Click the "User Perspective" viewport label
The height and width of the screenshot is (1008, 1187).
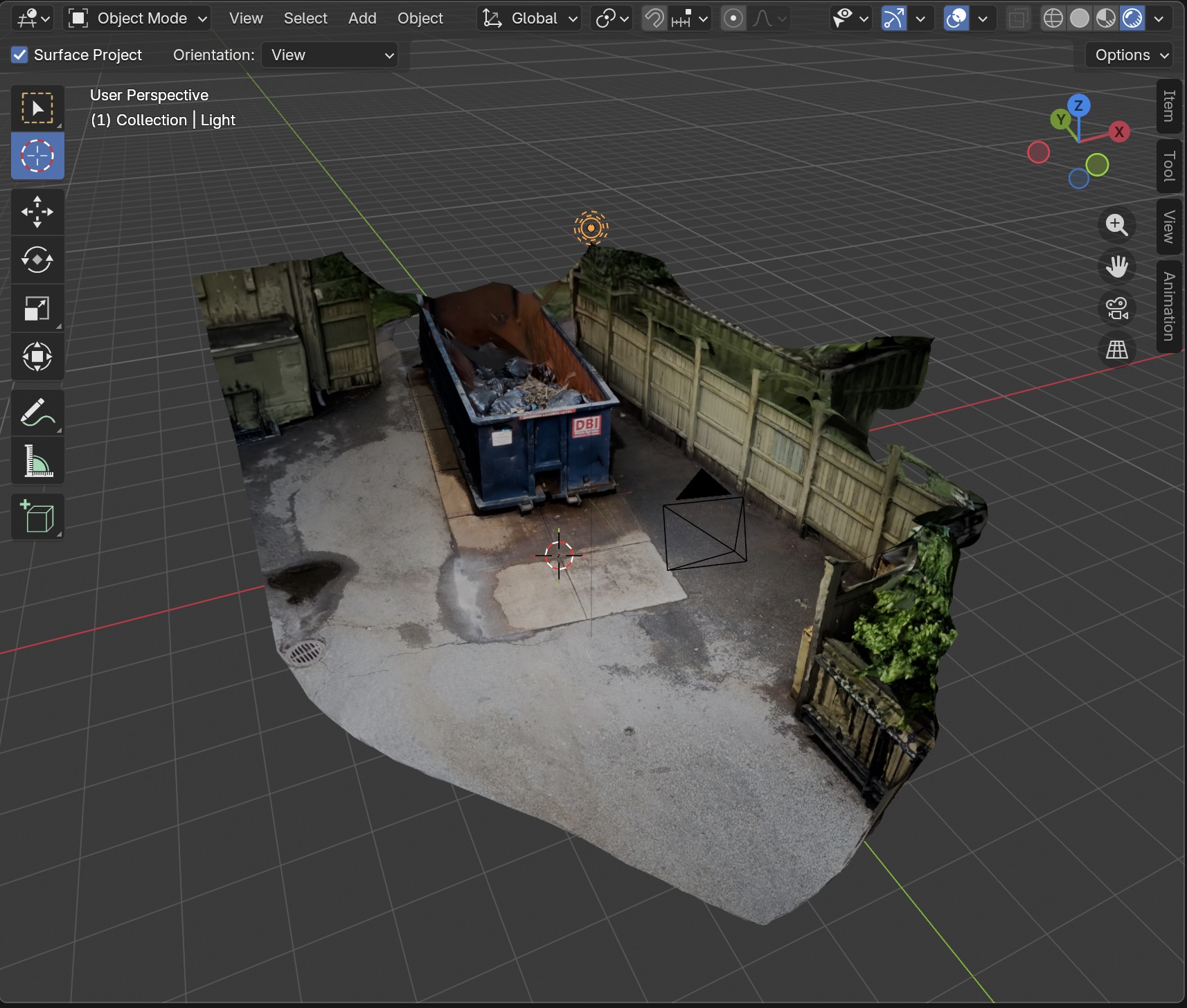(149, 96)
